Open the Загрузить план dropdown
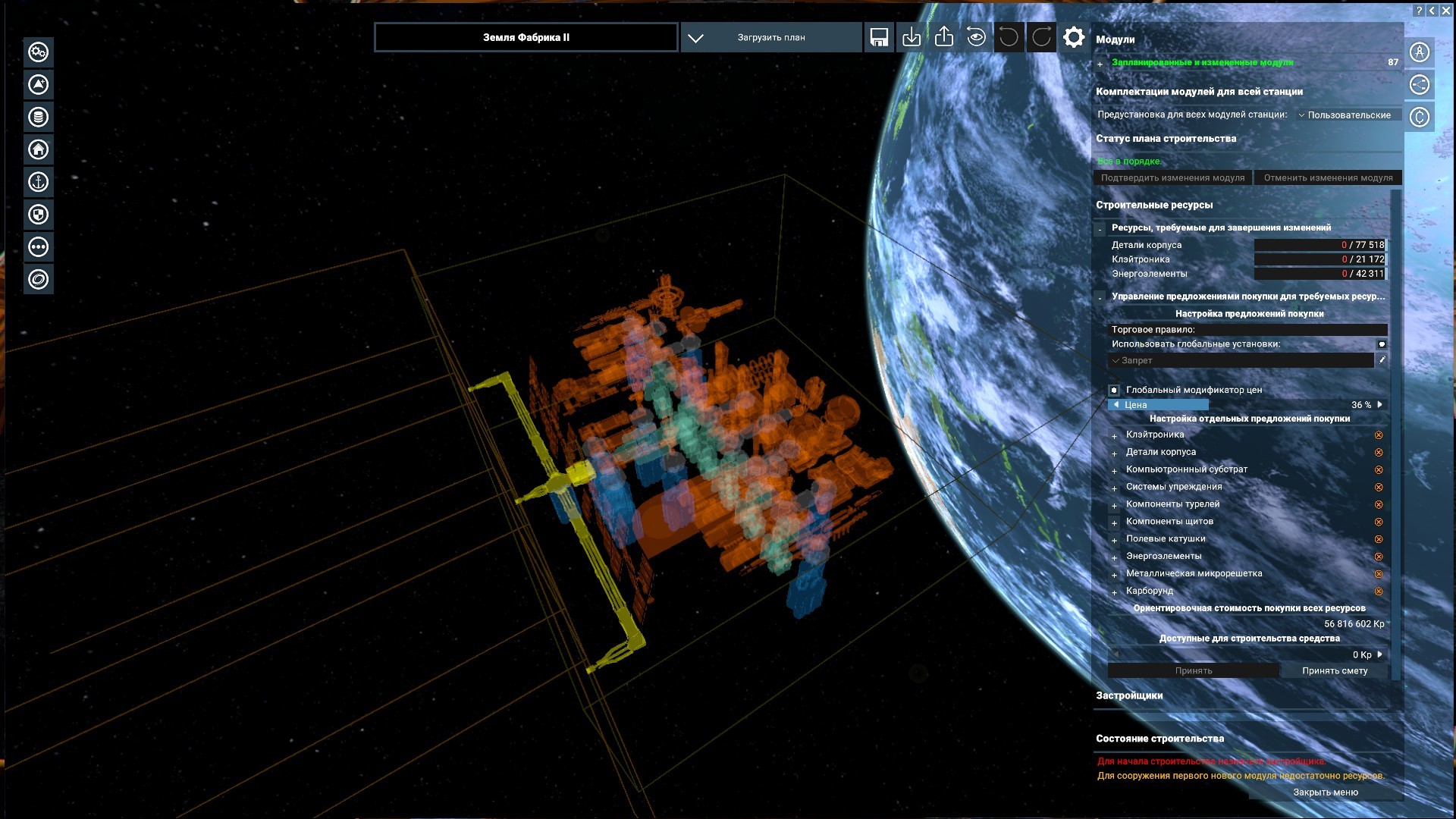Image resolution: width=1456 pixels, height=819 pixels. pyautogui.click(x=771, y=37)
